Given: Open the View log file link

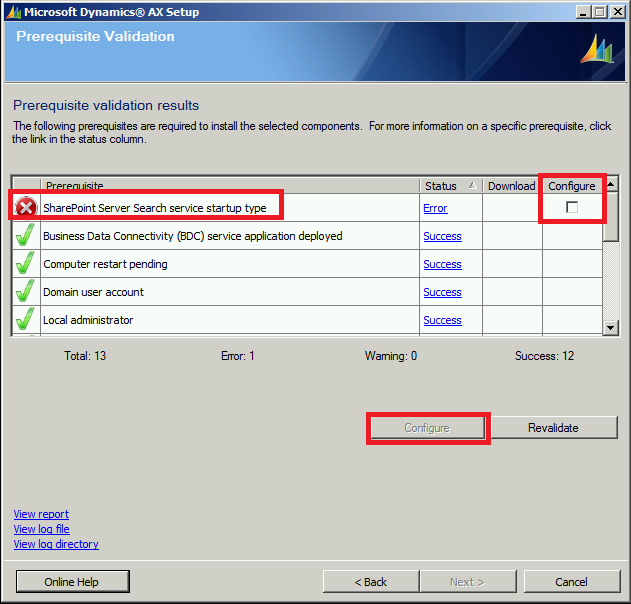Looking at the screenshot, I should tap(41, 529).
